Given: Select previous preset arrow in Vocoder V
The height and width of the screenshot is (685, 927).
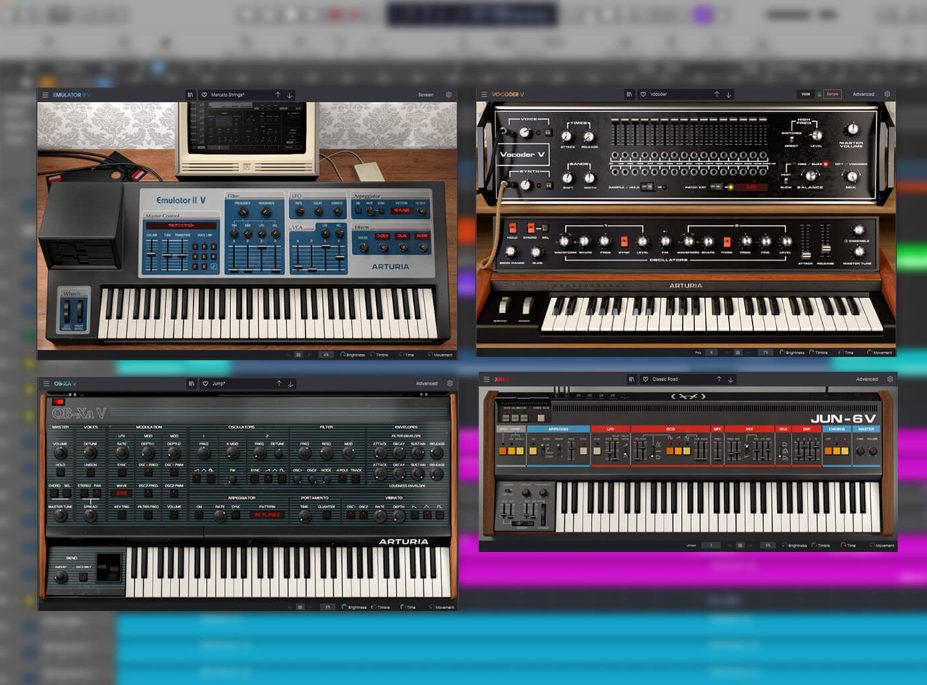Looking at the screenshot, I should click(717, 95).
